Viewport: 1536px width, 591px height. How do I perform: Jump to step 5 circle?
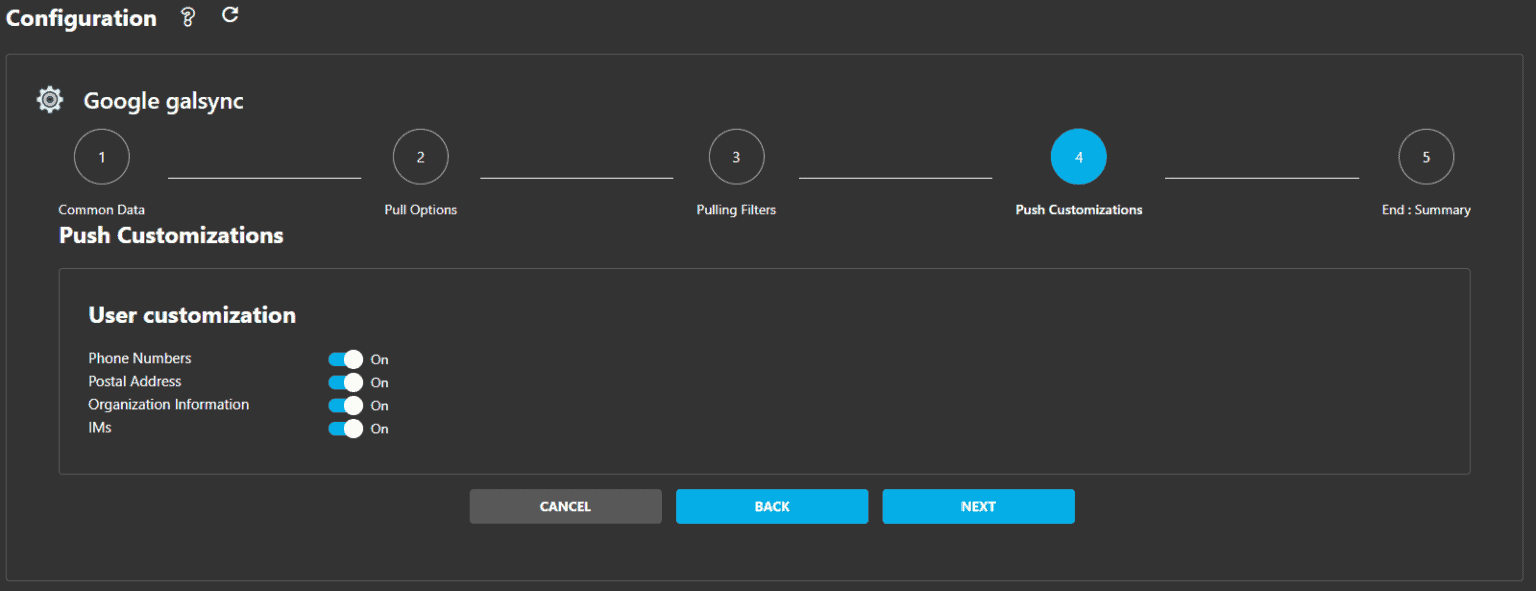point(1426,157)
